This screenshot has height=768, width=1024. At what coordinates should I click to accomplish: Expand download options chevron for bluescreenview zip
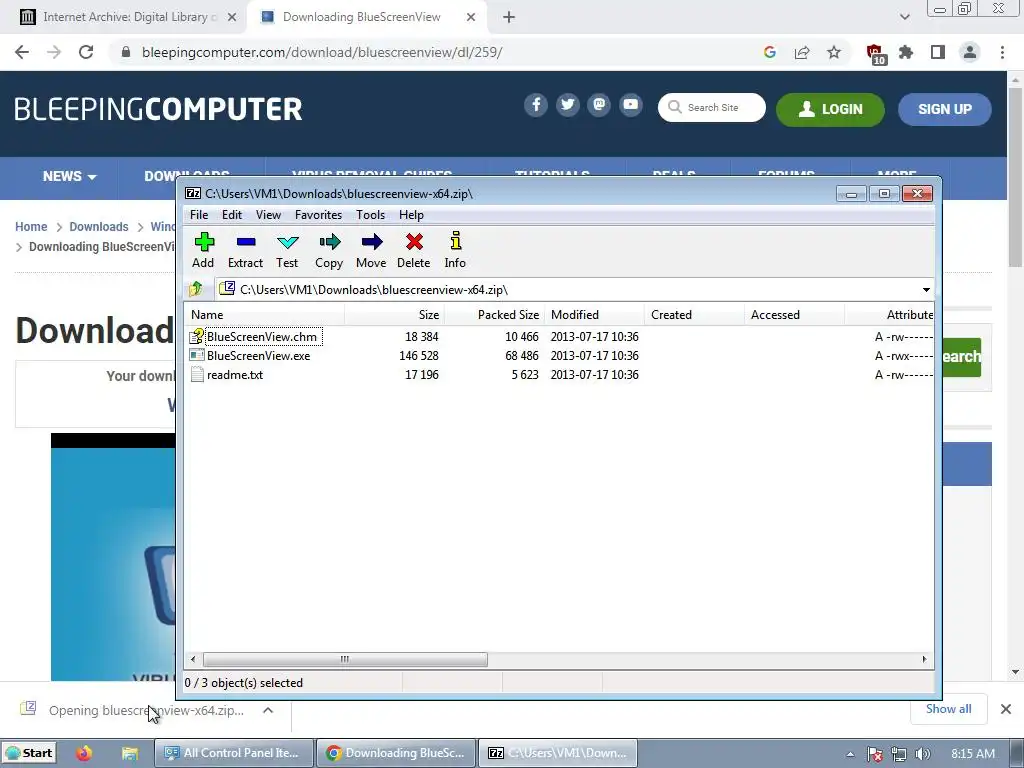click(268, 710)
